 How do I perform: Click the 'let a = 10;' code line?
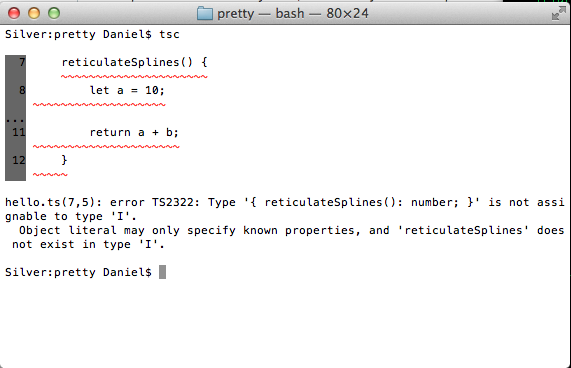127,90
